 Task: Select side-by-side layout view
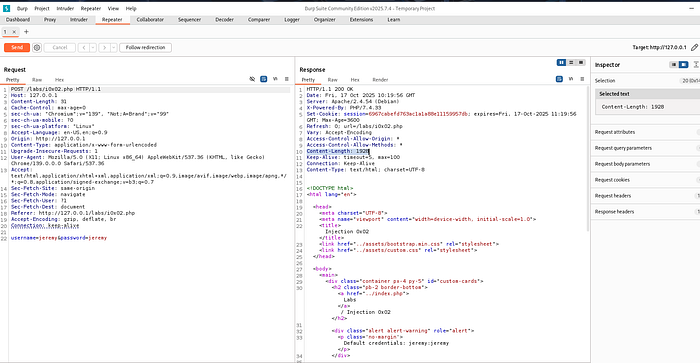(562, 63)
